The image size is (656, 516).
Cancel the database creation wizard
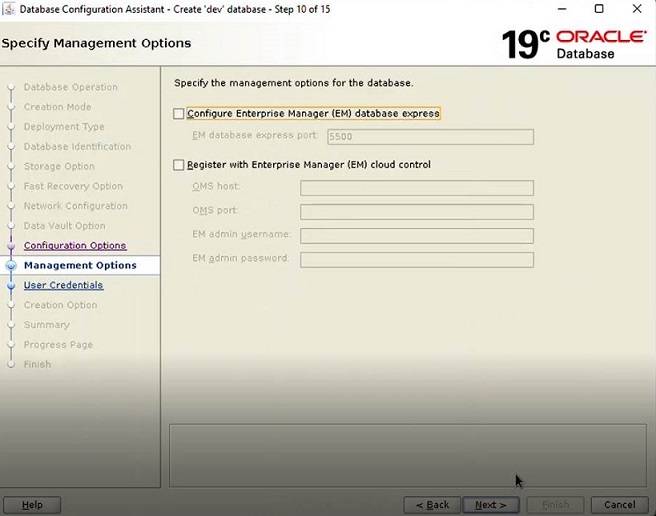(x=620, y=505)
